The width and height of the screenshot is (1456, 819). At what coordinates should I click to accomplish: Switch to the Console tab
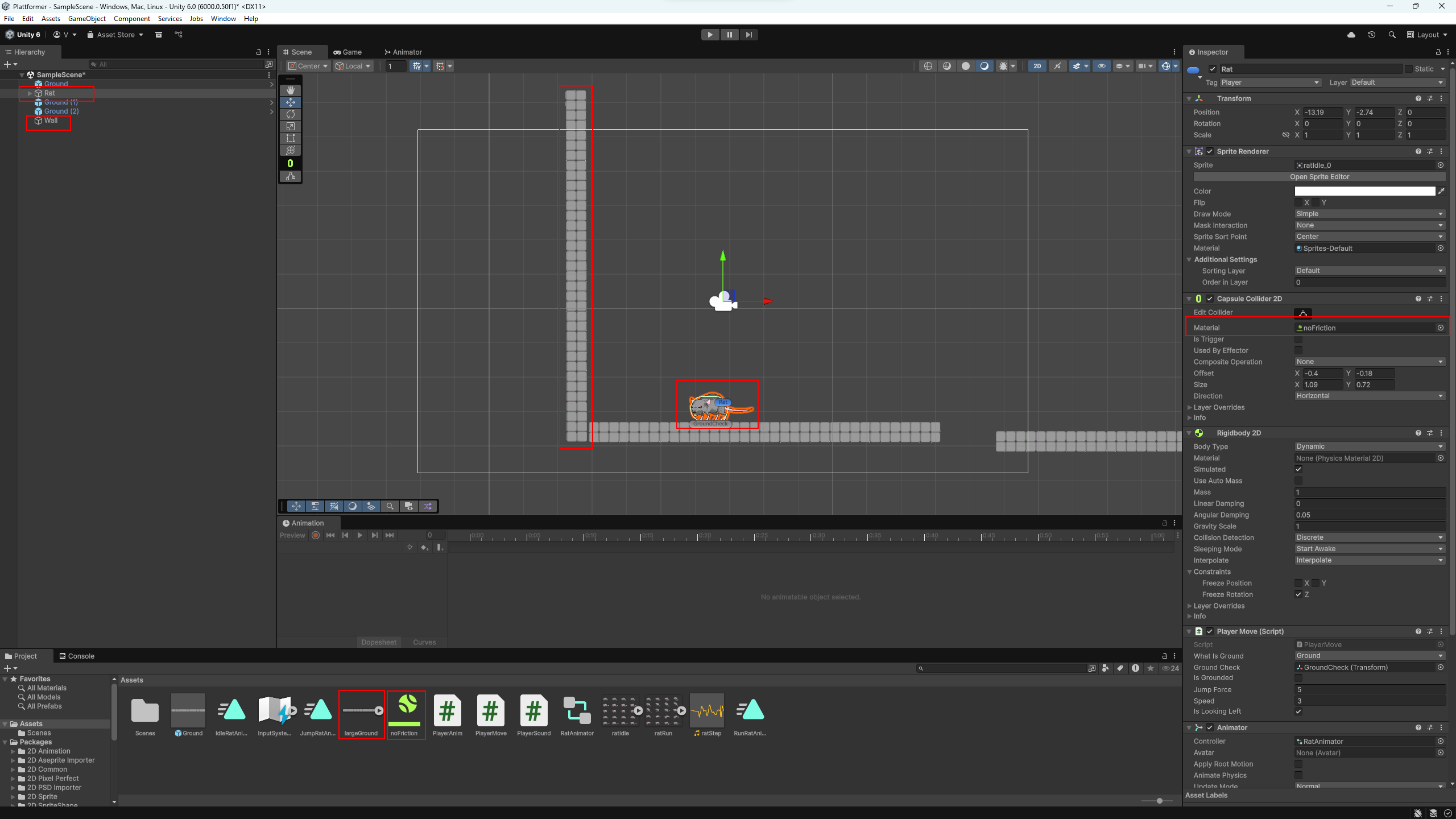click(77, 656)
